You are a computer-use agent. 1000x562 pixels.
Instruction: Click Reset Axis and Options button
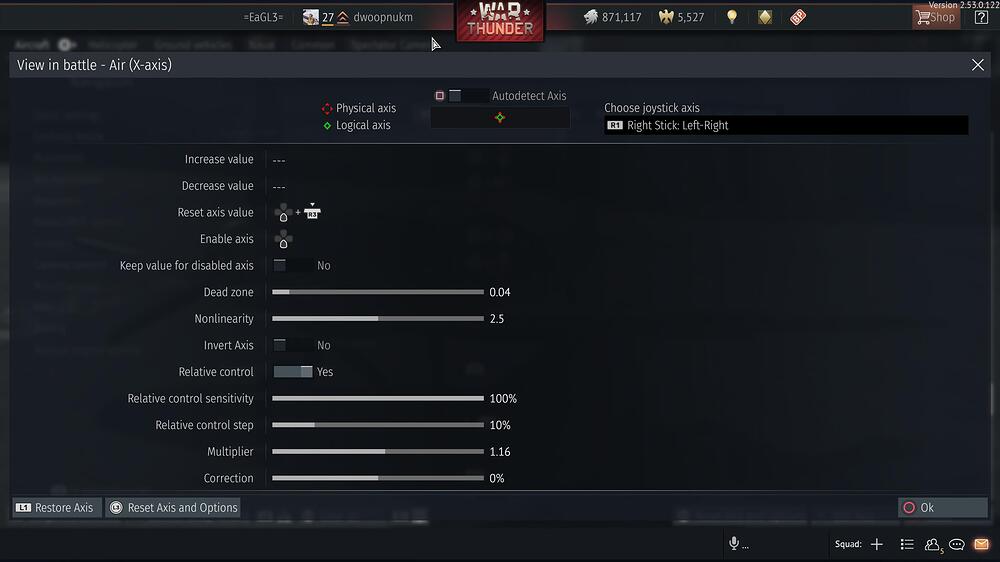click(173, 508)
